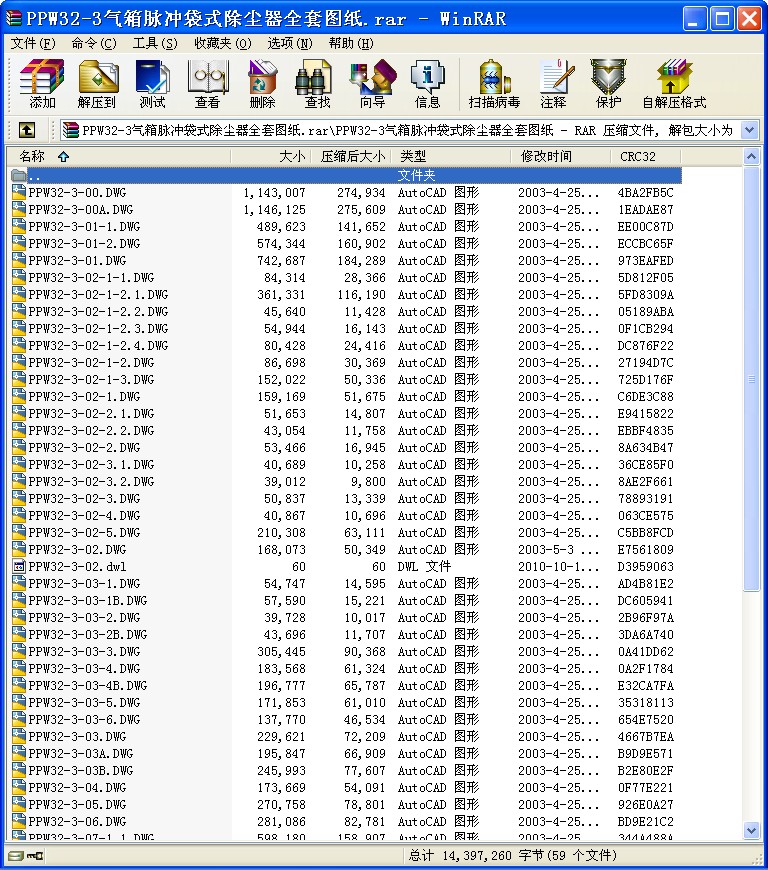Click the icon of PPW32-3-06.DWG
Viewport: 768px width, 870px height.
click(x=19, y=821)
